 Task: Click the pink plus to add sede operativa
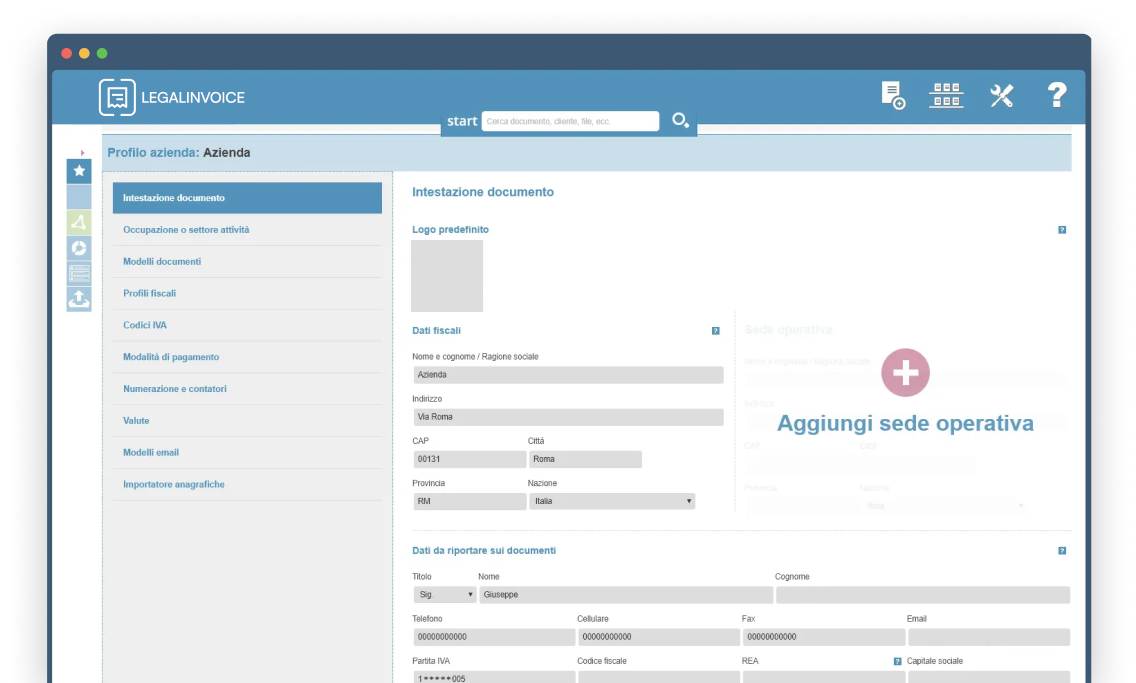tap(905, 373)
